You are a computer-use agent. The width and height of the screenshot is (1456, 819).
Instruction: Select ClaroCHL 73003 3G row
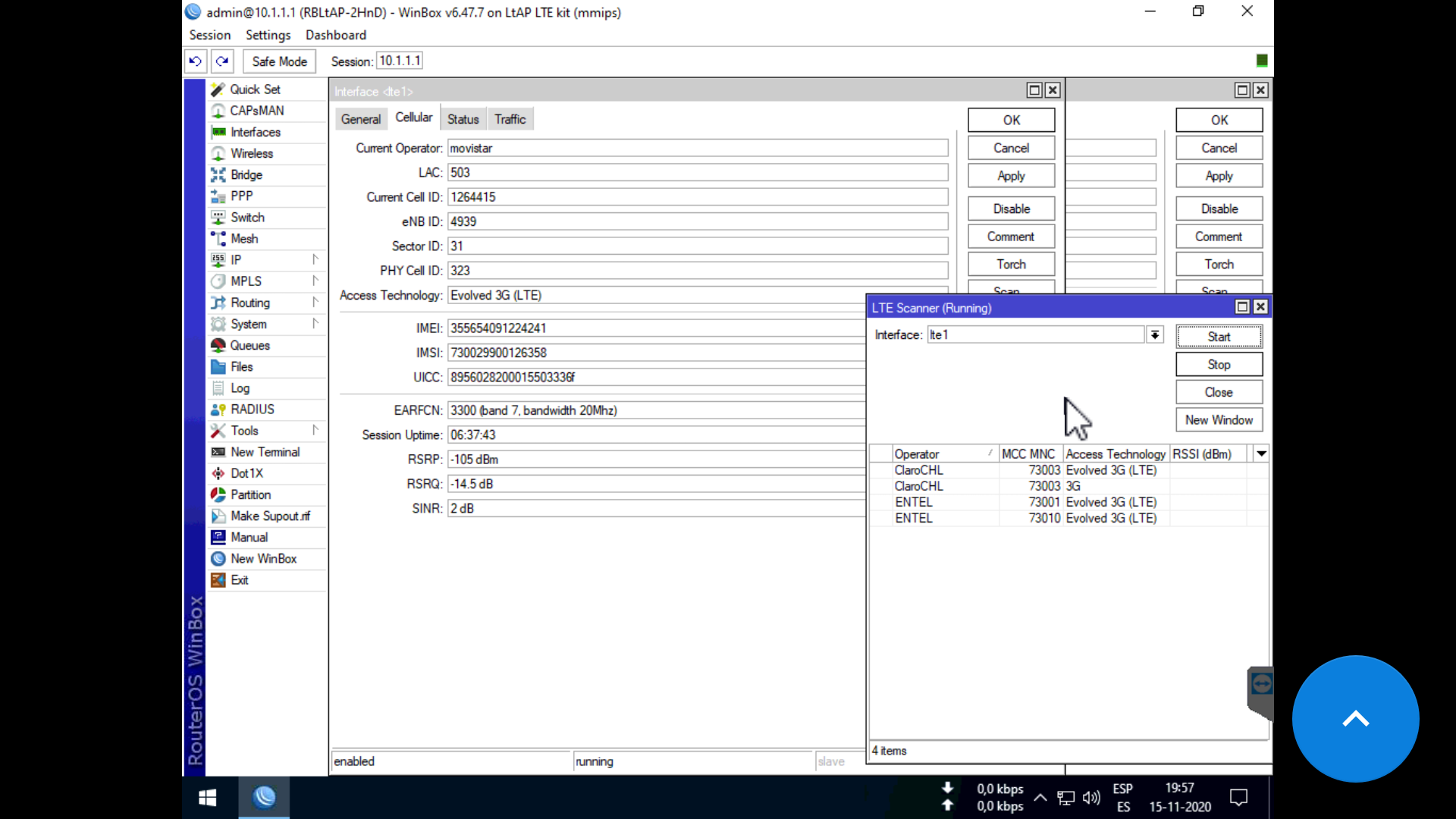click(x=1068, y=486)
